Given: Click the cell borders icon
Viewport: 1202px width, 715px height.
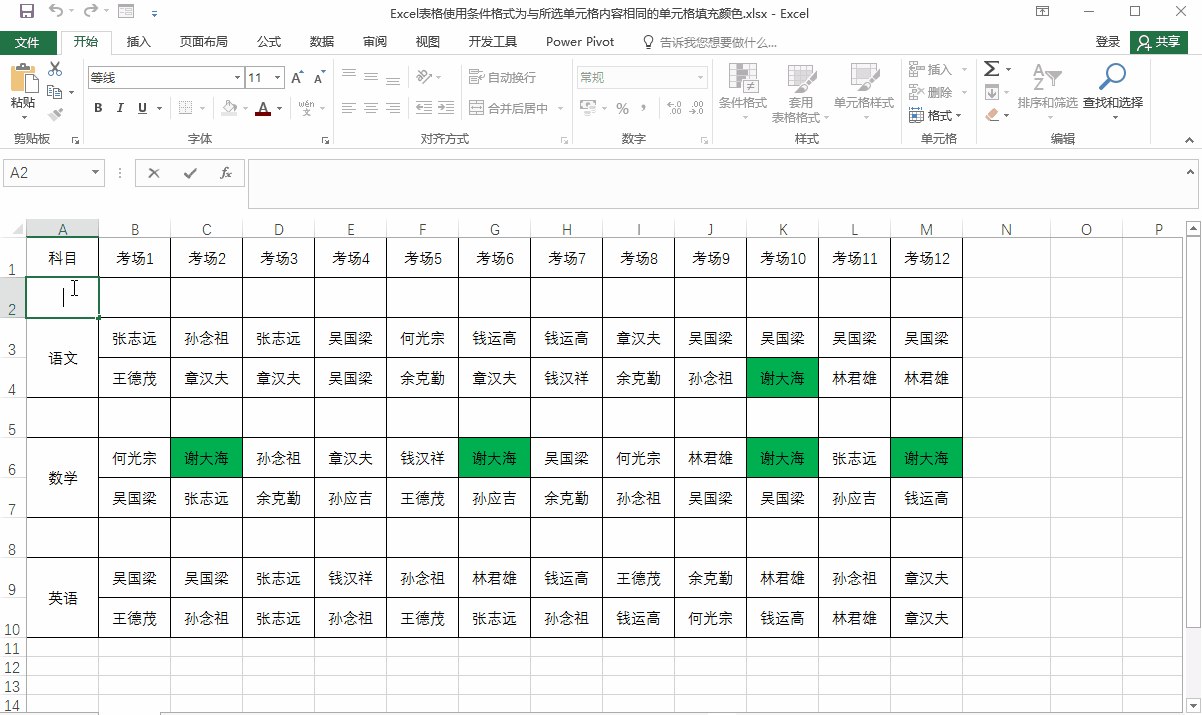Looking at the screenshot, I should pos(185,108).
